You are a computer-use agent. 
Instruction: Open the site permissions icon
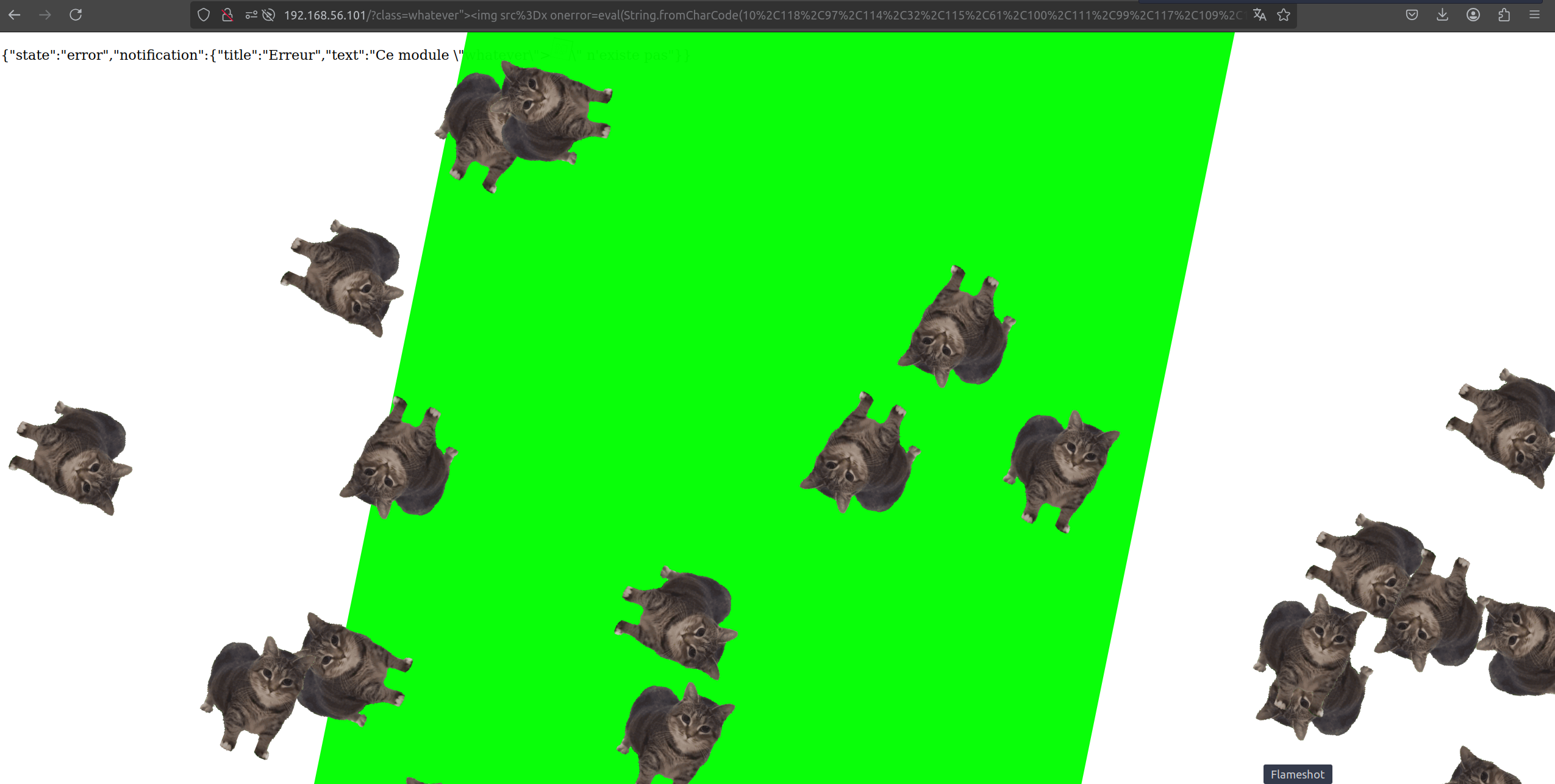point(251,15)
